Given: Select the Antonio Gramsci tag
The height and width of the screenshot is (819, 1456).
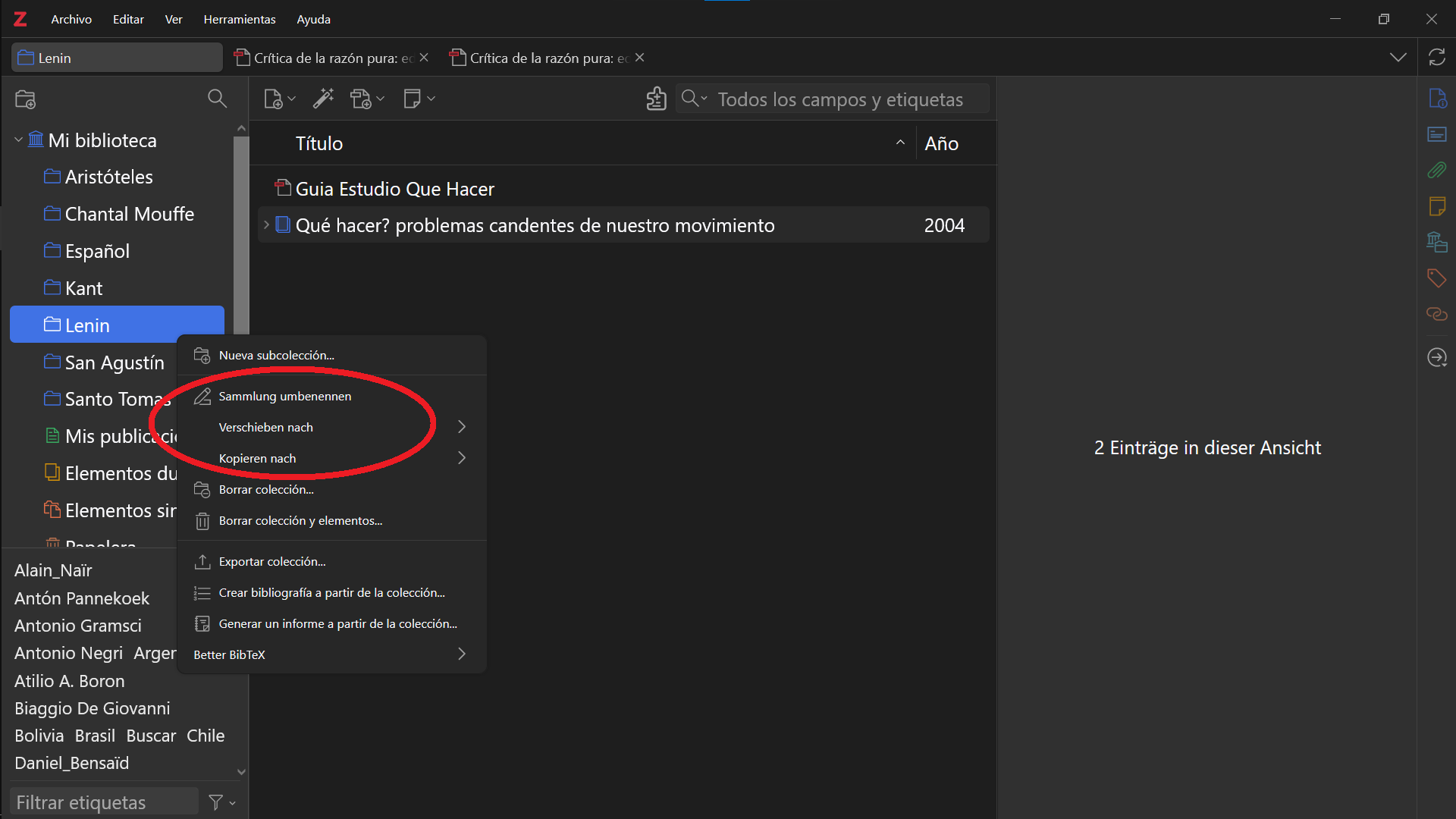Looking at the screenshot, I should (x=78, y=626).
